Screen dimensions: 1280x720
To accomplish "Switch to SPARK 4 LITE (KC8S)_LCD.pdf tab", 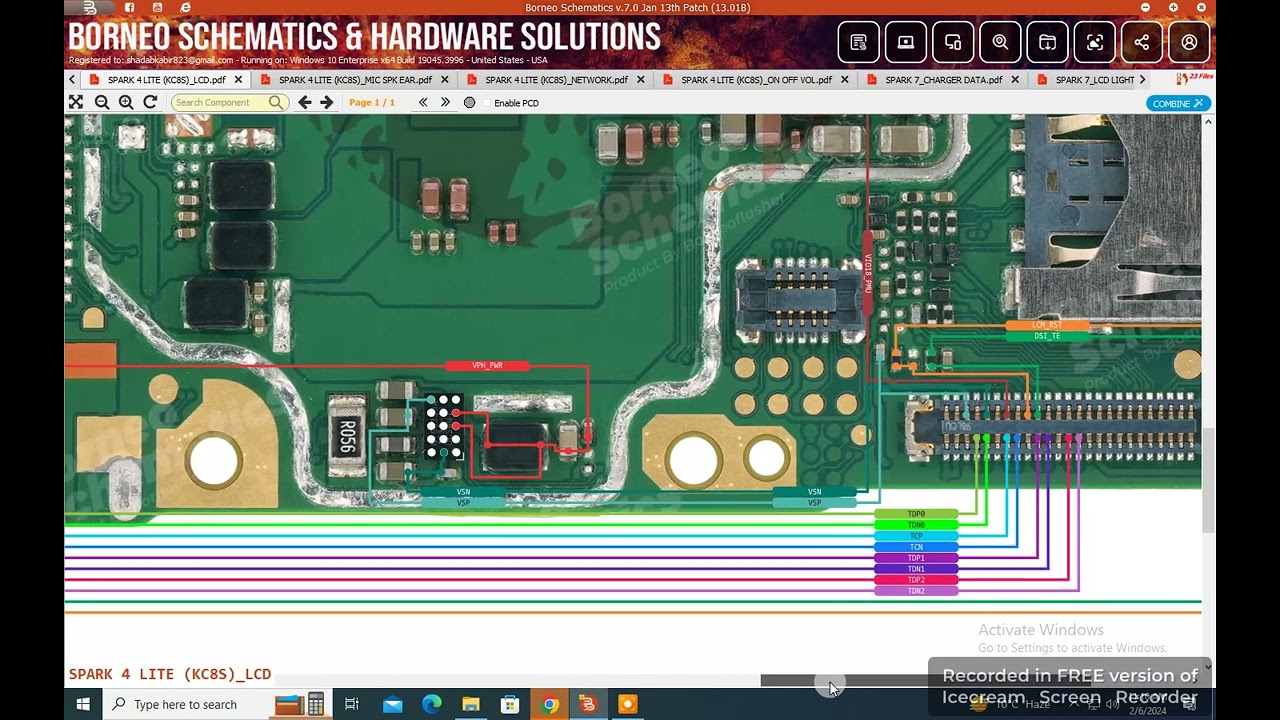I will point(167,80).
